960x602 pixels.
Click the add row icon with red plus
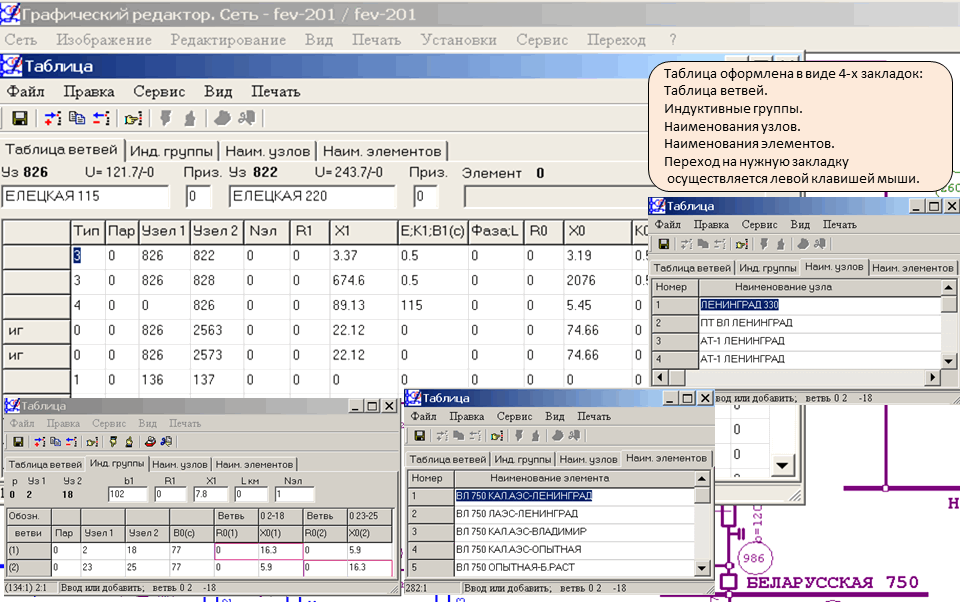pyautogui.click(x=53, y=118)
